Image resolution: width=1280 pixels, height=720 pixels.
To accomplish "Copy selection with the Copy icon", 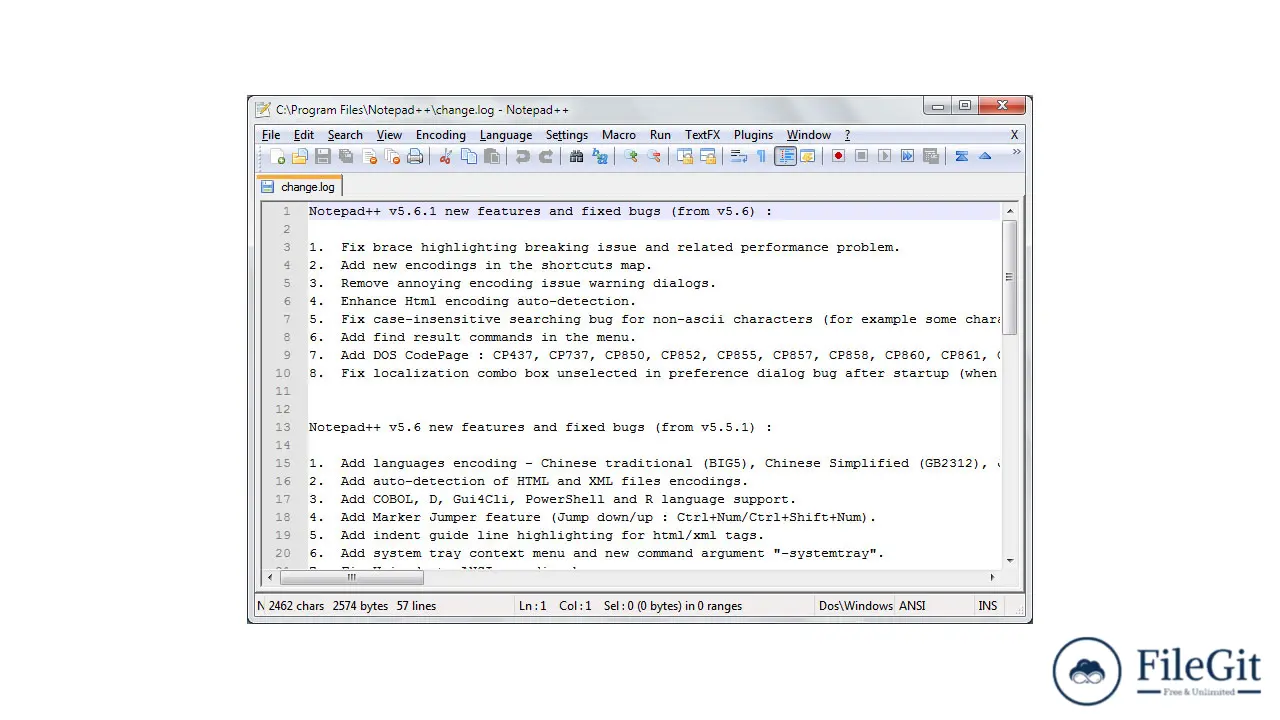I will (x=469, y=156).
